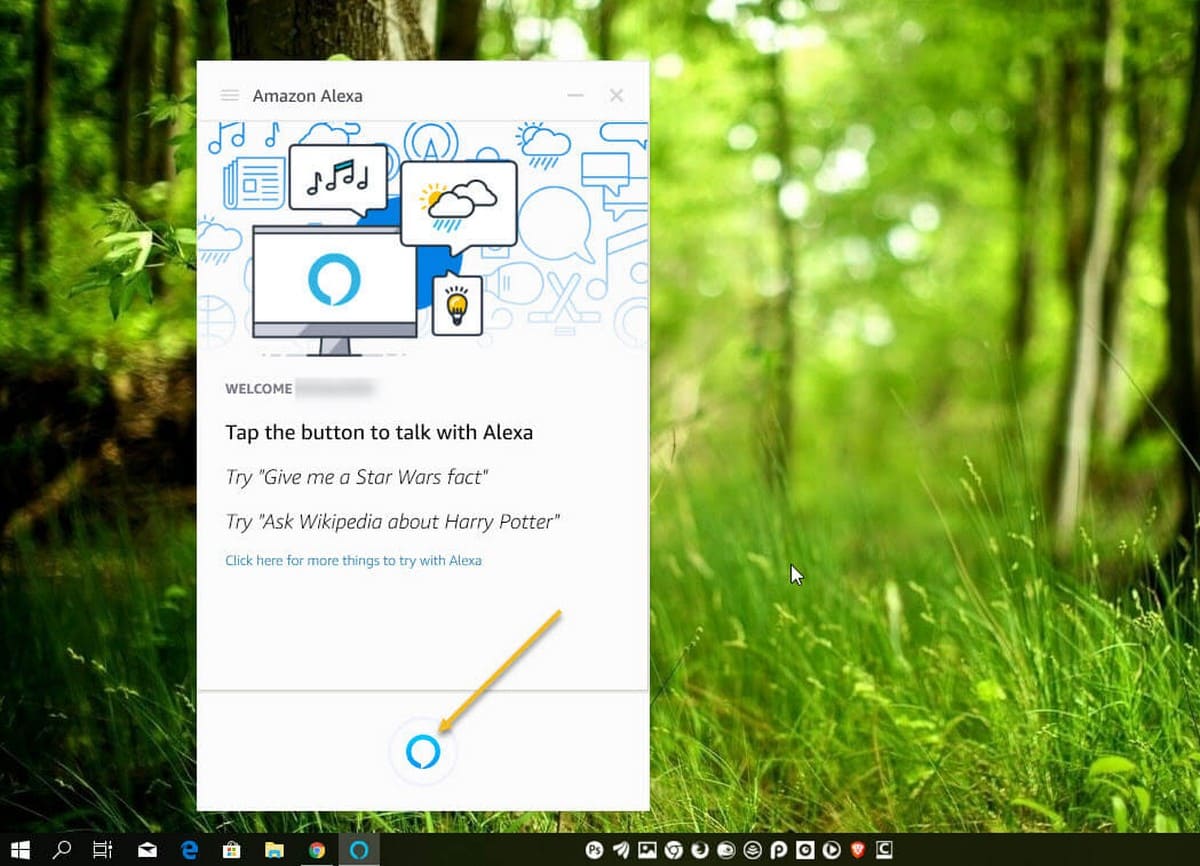Open the letter P dock icon
Viewport: 1200px width, 866px height.
click(x=778, y=850)
